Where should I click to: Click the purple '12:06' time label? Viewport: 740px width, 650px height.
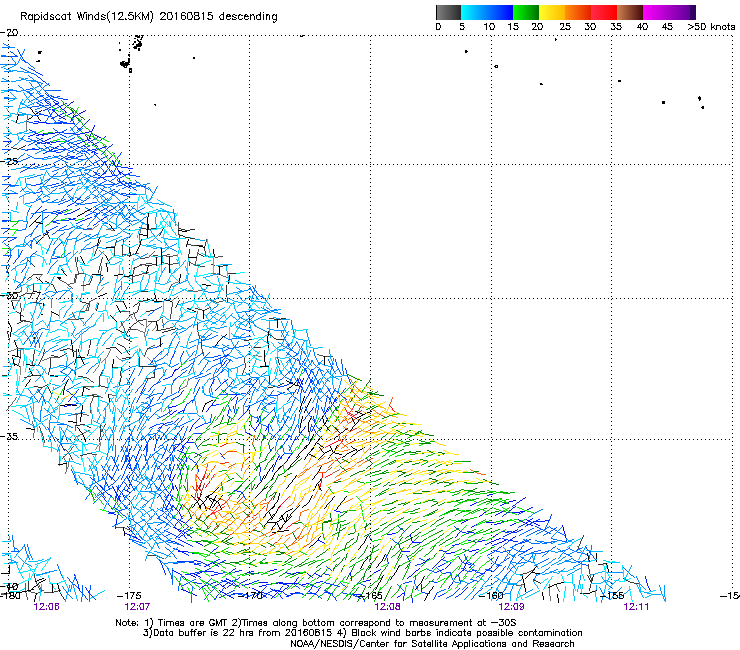pyautogui.click(x=46, y=607)
